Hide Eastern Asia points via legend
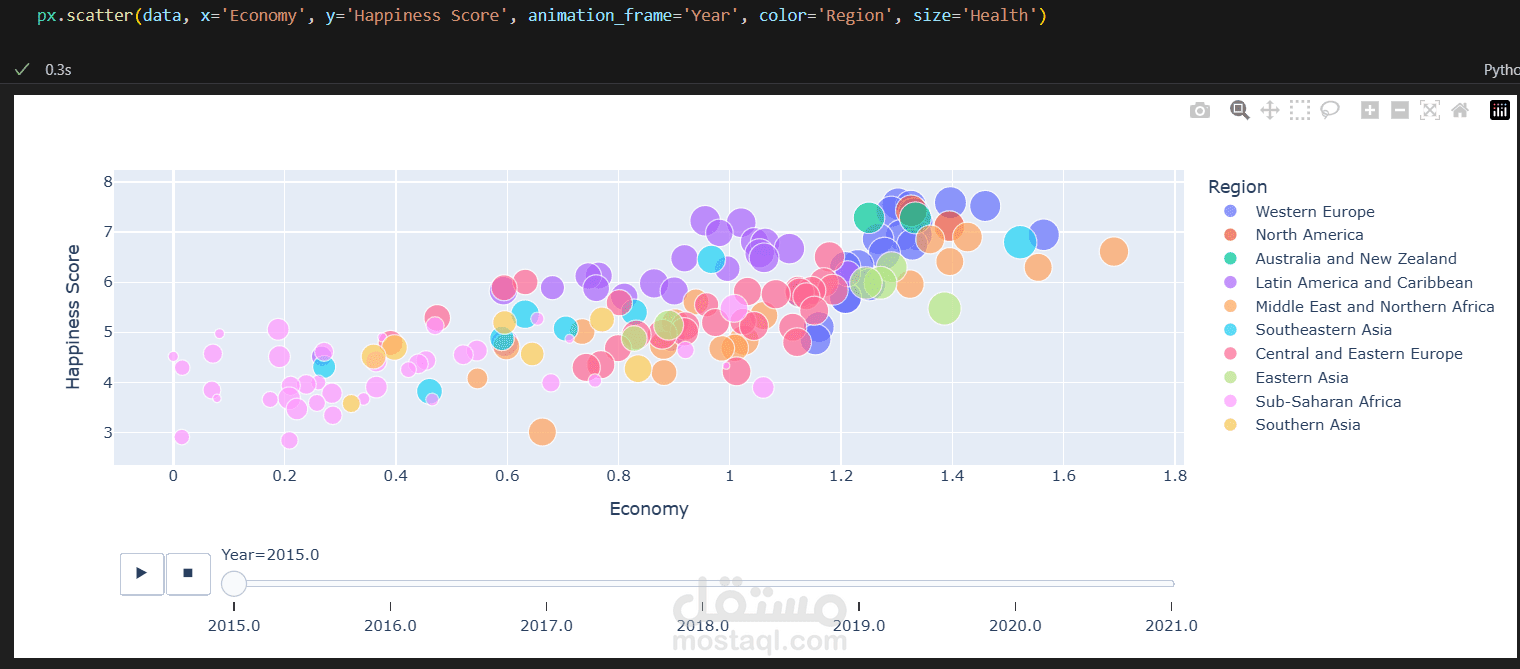1520x669 pixels. pos(1301,377)
